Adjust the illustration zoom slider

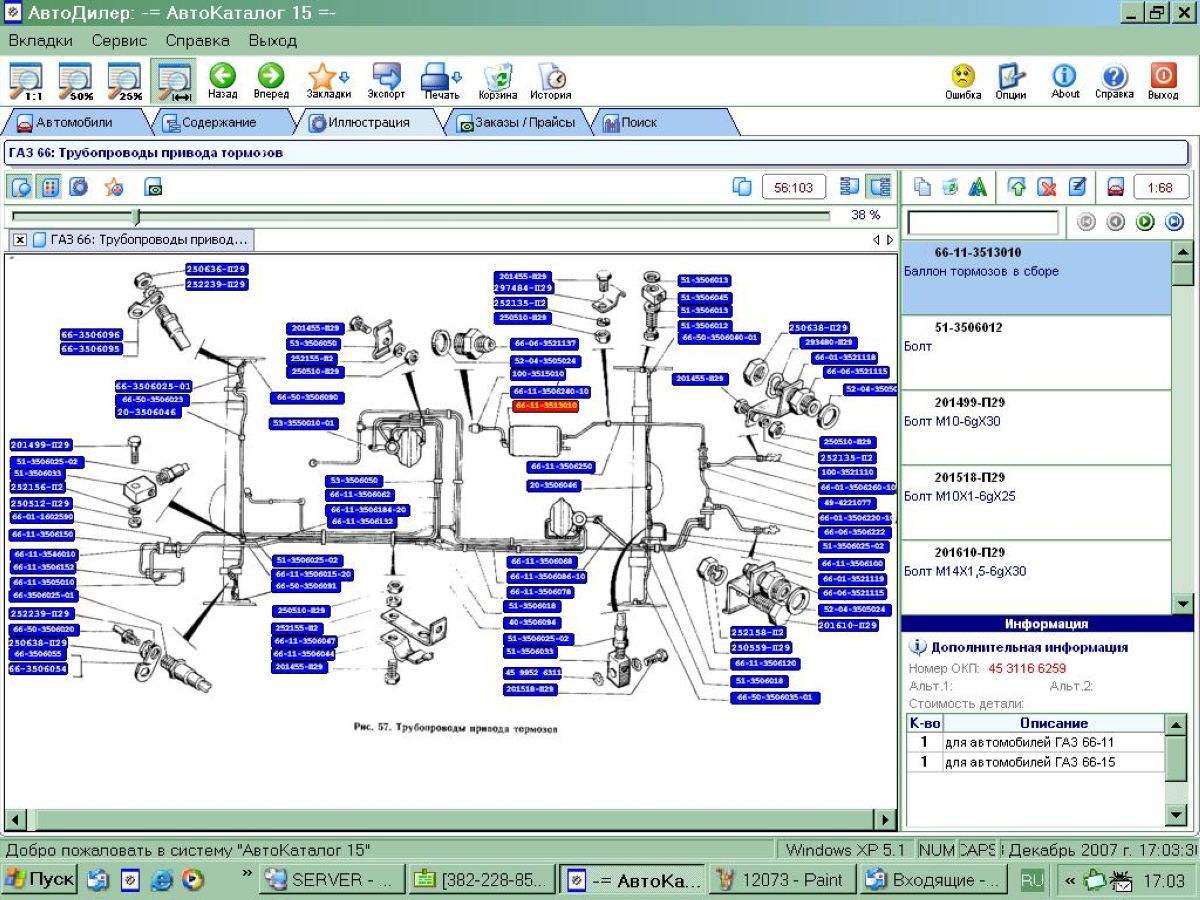[136, 216]
